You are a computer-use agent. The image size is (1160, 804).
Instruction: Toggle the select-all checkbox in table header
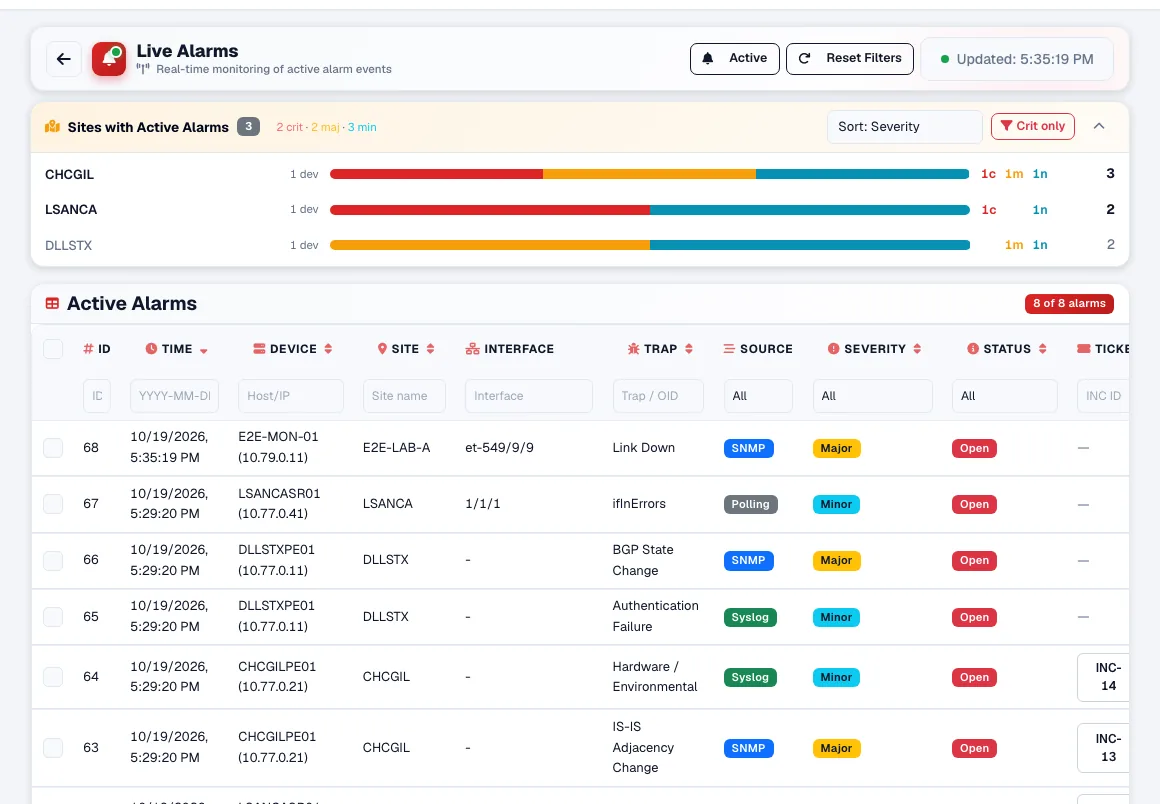pyautogui.click(x=53, y=348)
